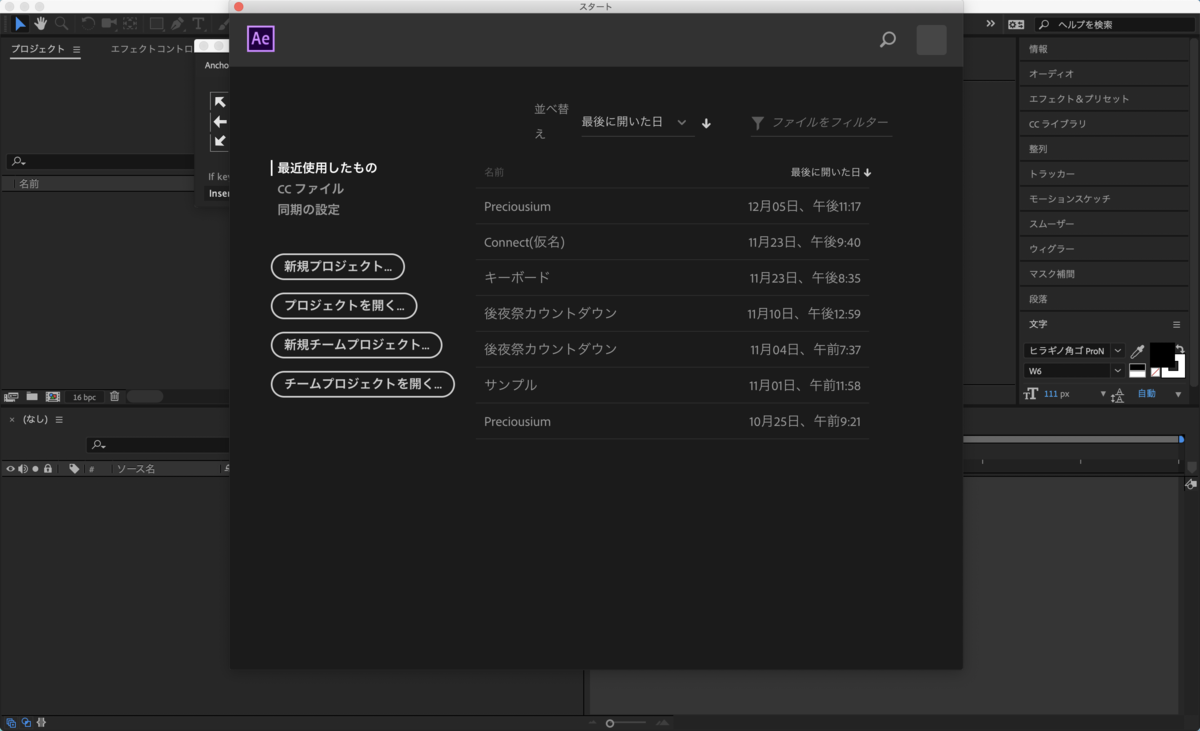Toggle the layer visibility eye column header
Viewport: 1200px width, 731px height.
(x=10, y=468)
